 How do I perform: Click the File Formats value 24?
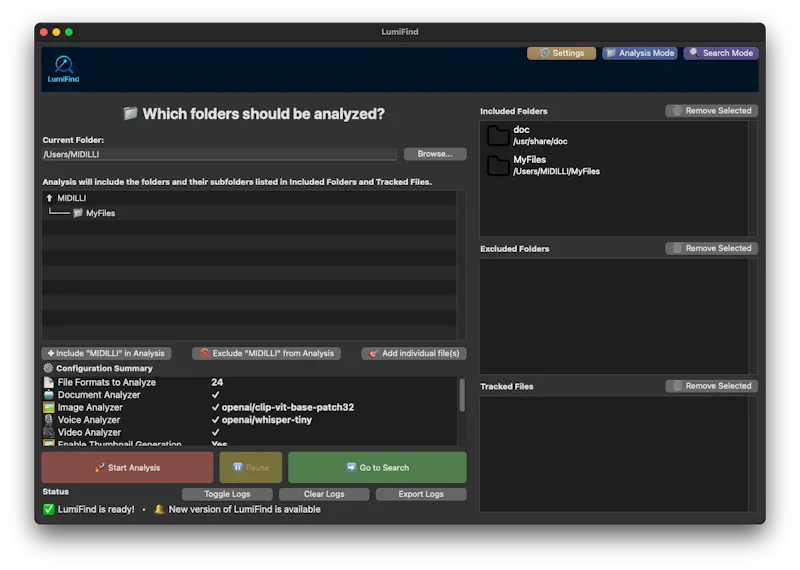click(x=217, y=382)
